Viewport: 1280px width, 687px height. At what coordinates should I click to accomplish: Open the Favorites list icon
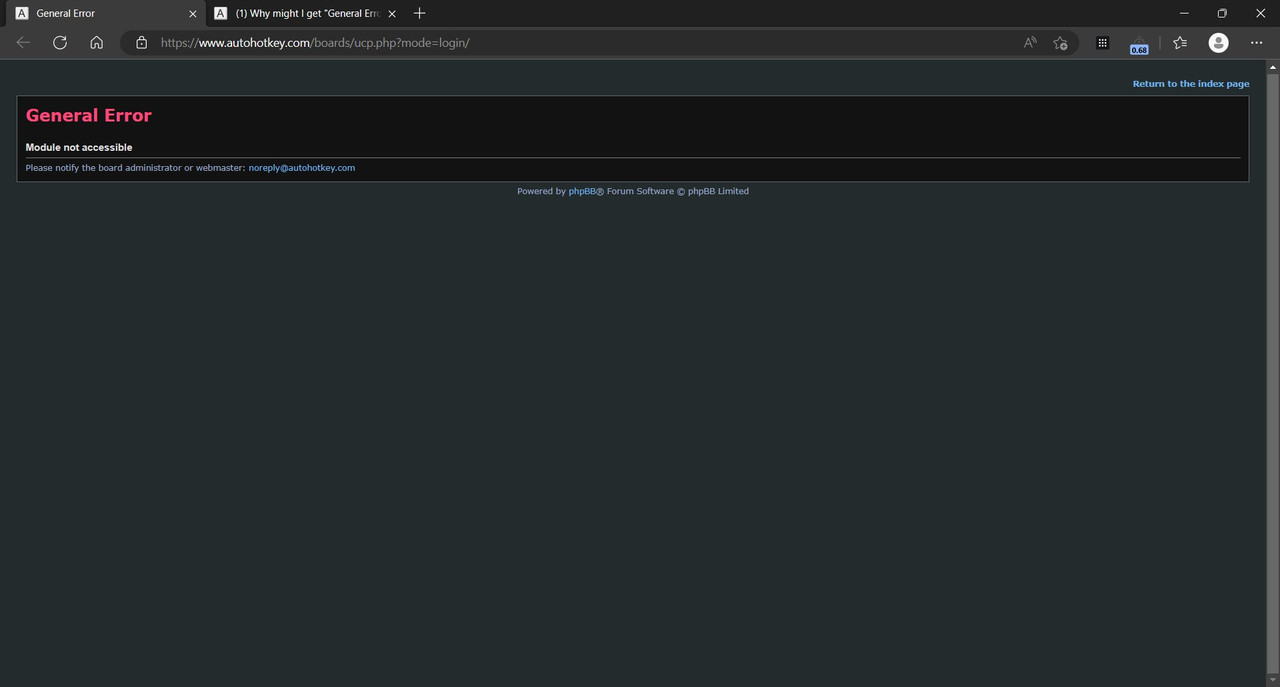[1180, 43]
